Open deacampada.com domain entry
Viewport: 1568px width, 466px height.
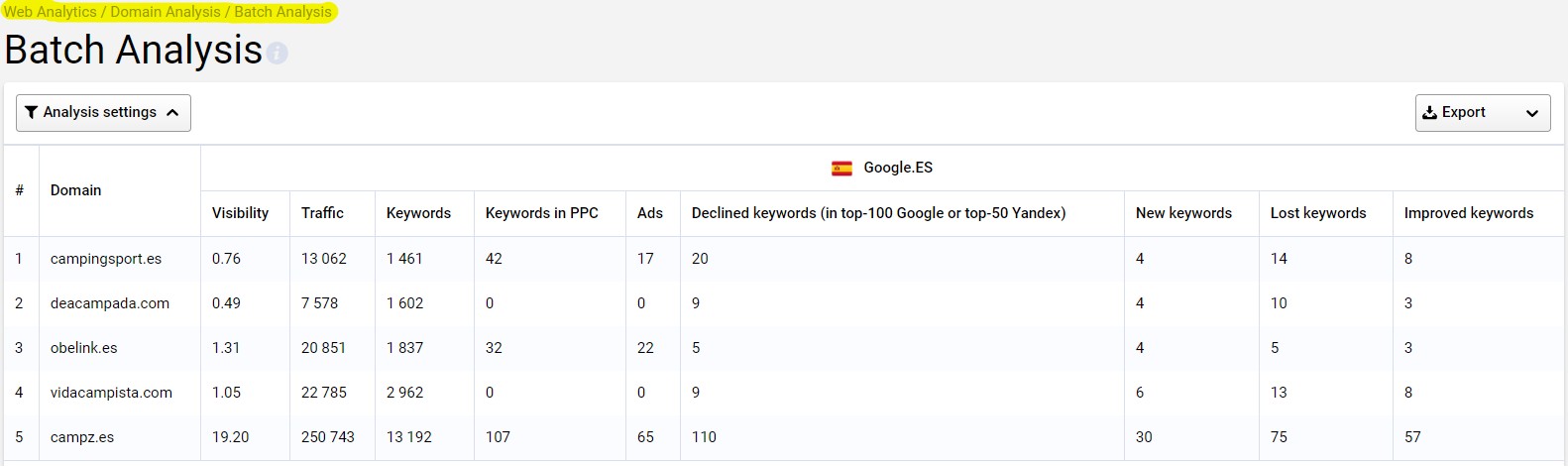click(110, 303)
